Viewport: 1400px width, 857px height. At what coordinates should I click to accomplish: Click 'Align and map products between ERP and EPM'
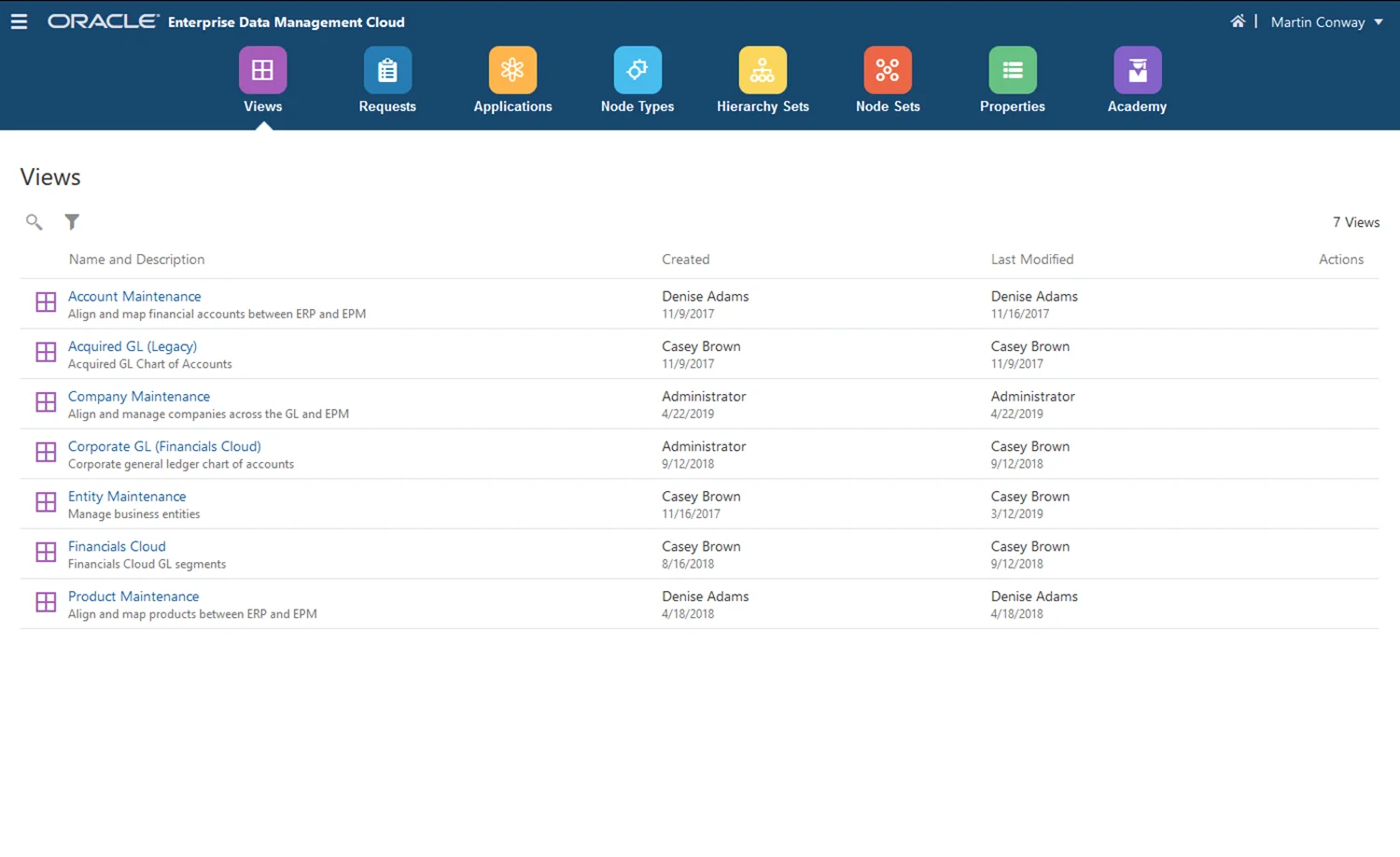tap(192, 614)
